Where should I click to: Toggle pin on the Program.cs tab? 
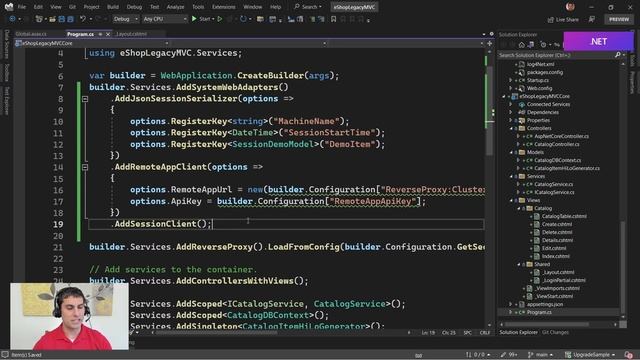pos(100,34)
